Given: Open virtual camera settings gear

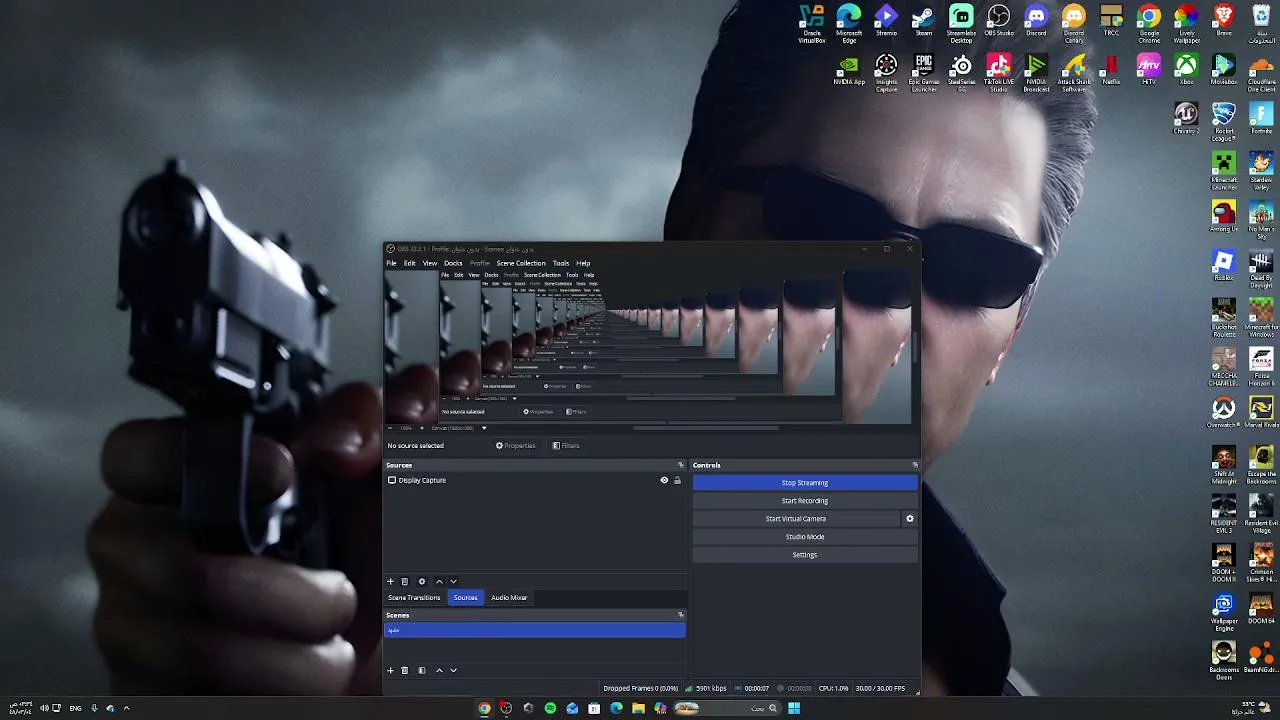Looking at the screenshot, I should 909,519.
